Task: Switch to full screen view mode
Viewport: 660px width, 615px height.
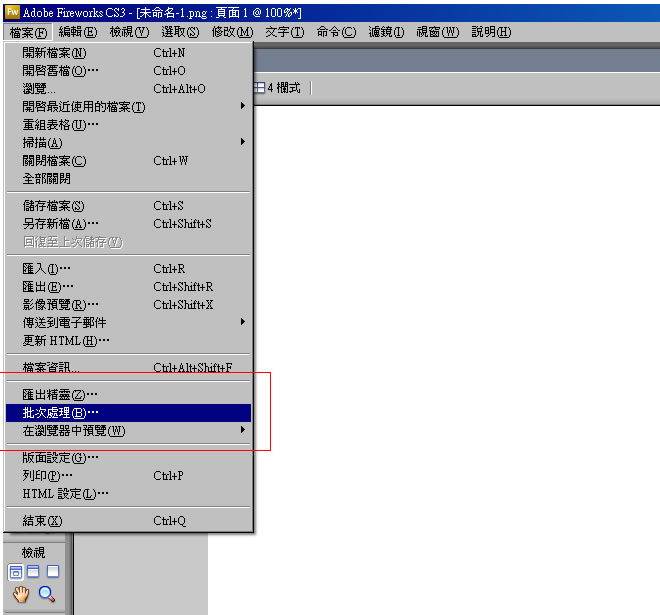Action: pos(53,572)
